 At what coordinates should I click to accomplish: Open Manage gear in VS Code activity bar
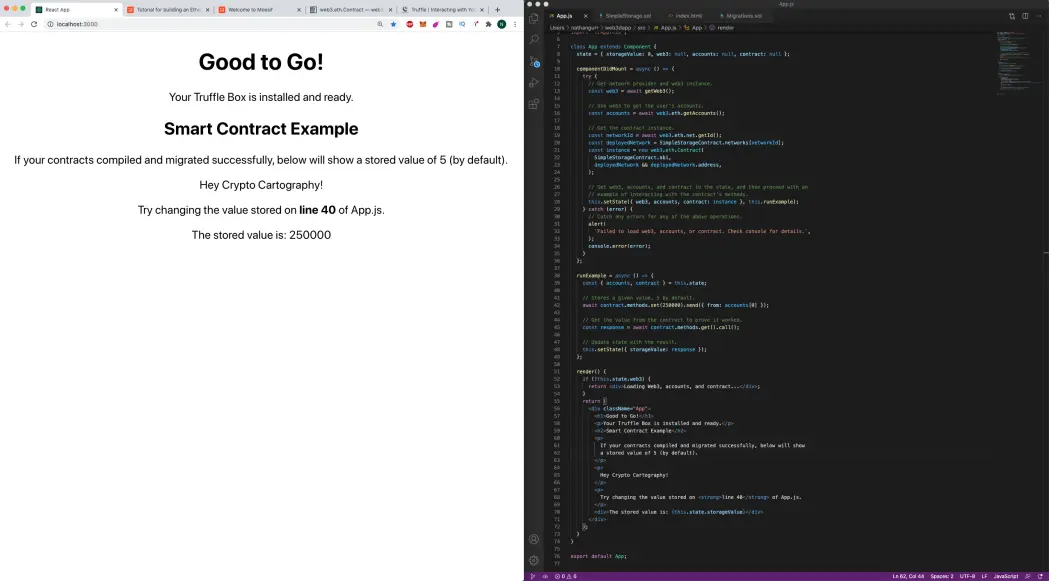pyautogui.click(x=534, y=560)
